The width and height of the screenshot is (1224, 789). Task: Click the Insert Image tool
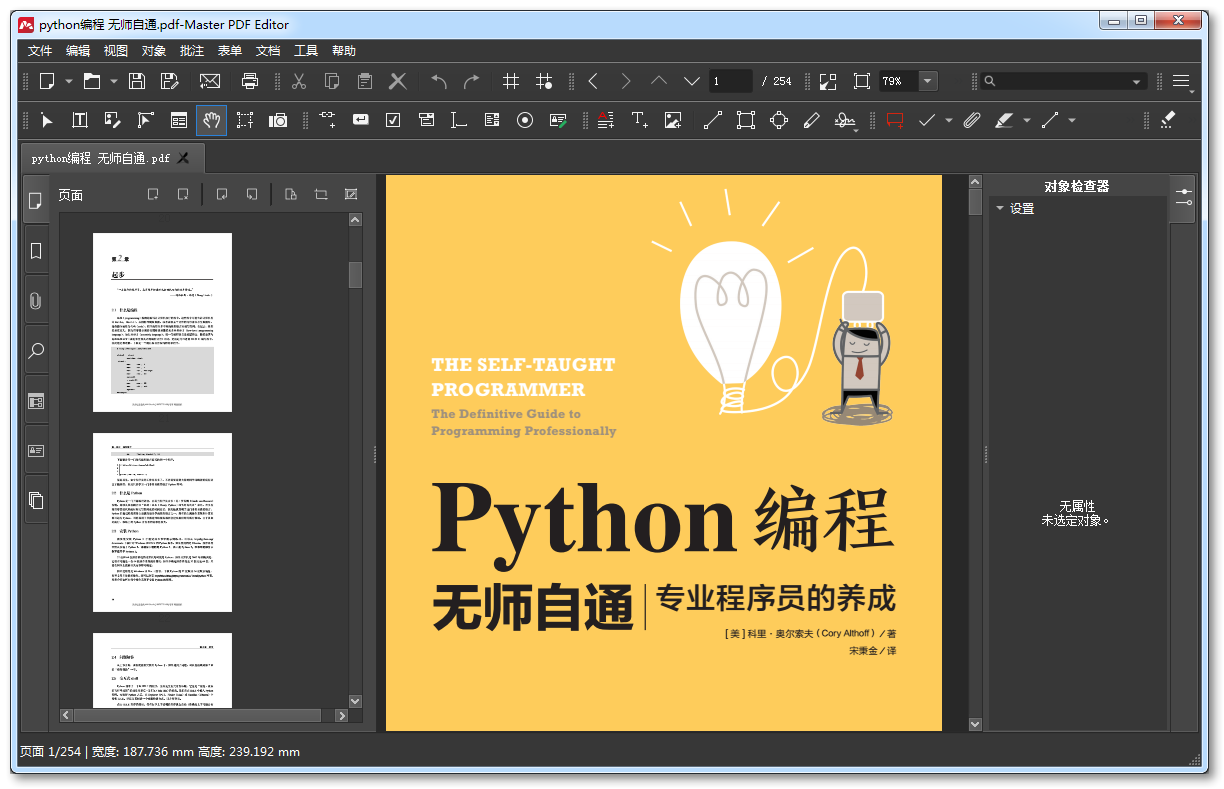point(673,120)
